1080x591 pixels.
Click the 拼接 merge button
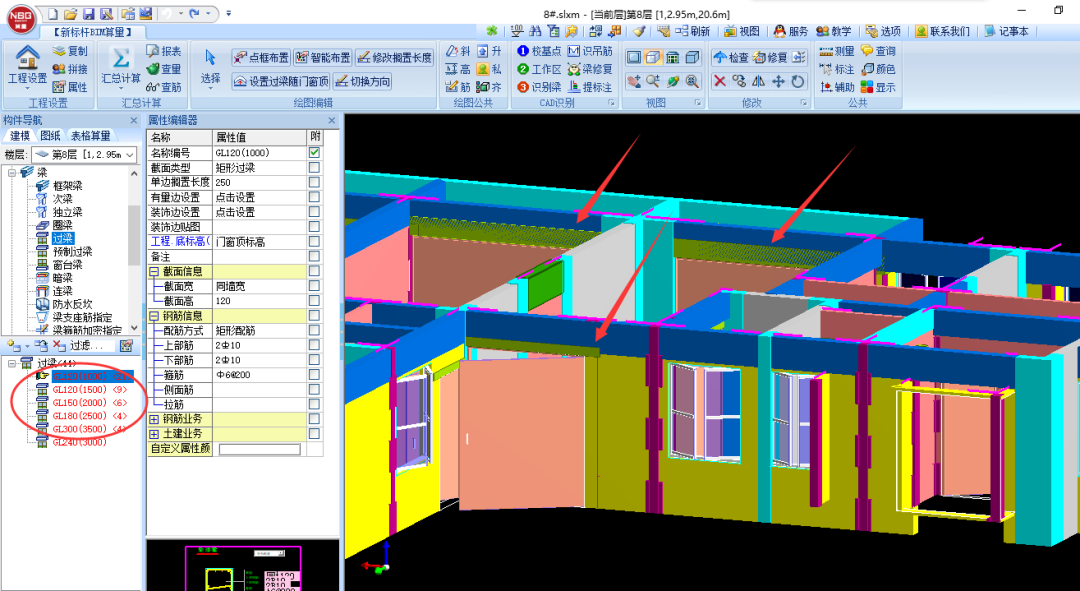pyautogui.click(x=70, y=69)
